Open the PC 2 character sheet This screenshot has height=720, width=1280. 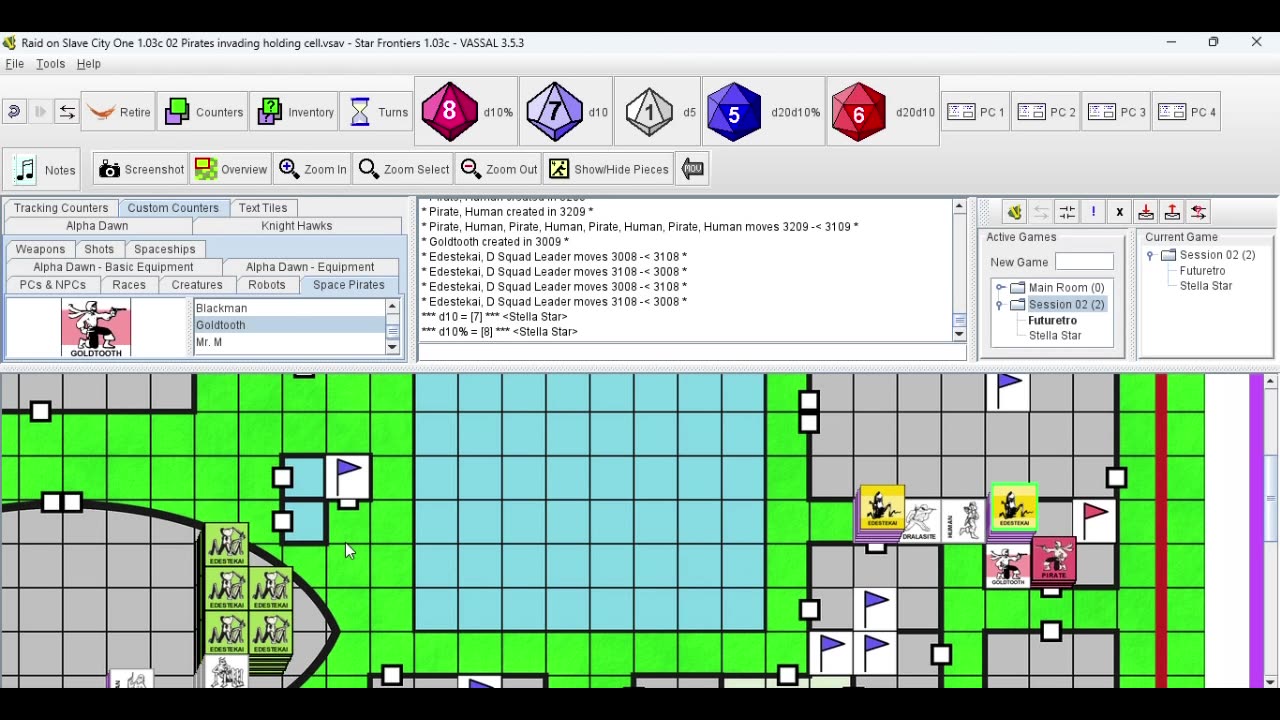coord(1046,112)
